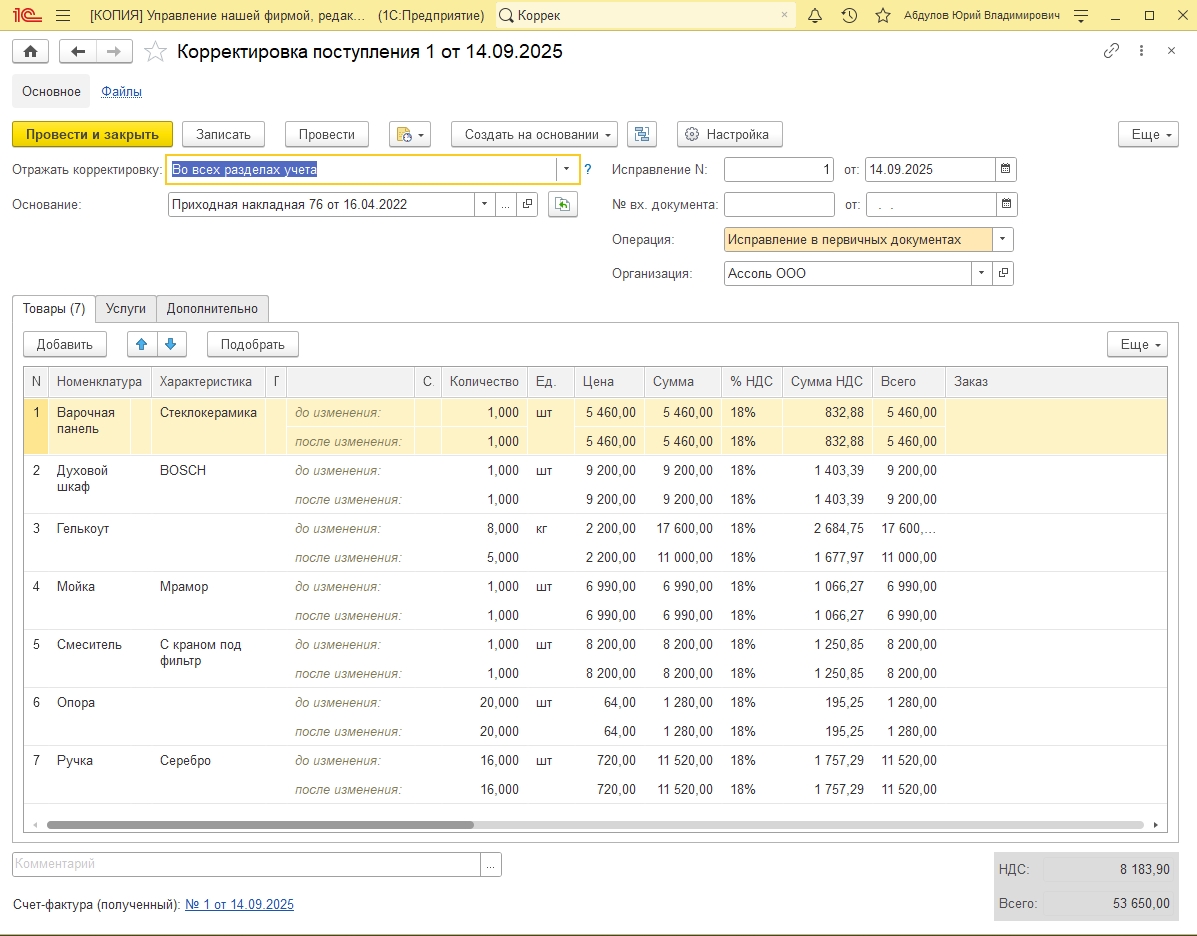
Task: Expand the 'Операция' dropdown
Action: [1002, 240]
